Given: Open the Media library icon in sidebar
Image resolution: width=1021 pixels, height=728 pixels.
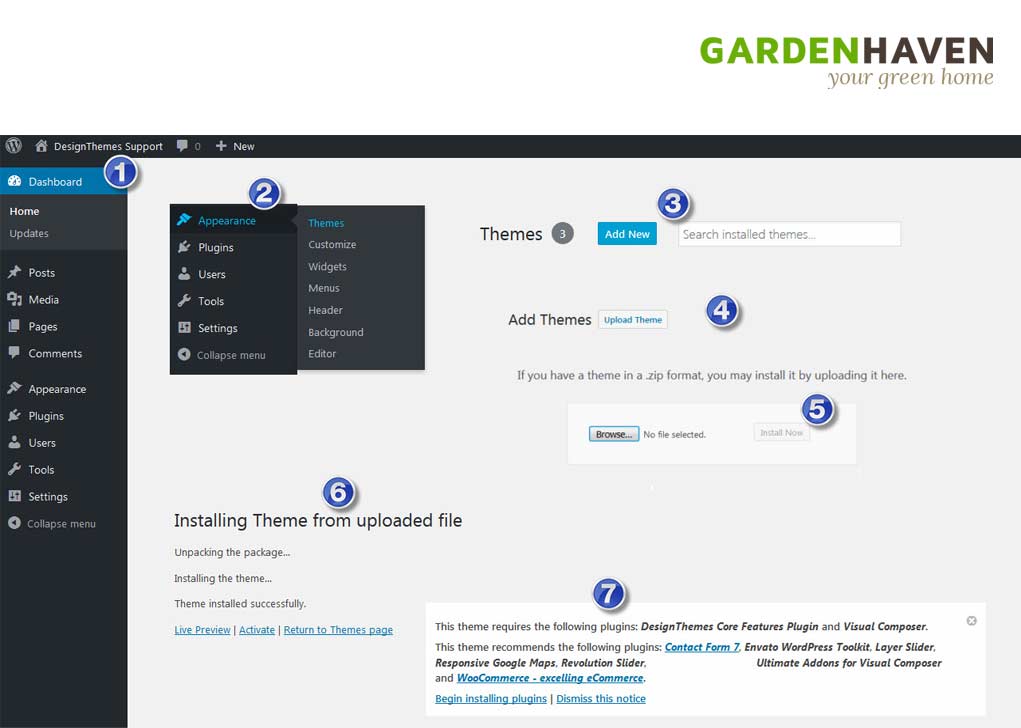Looking at the screenshot, I should [14, 299].
